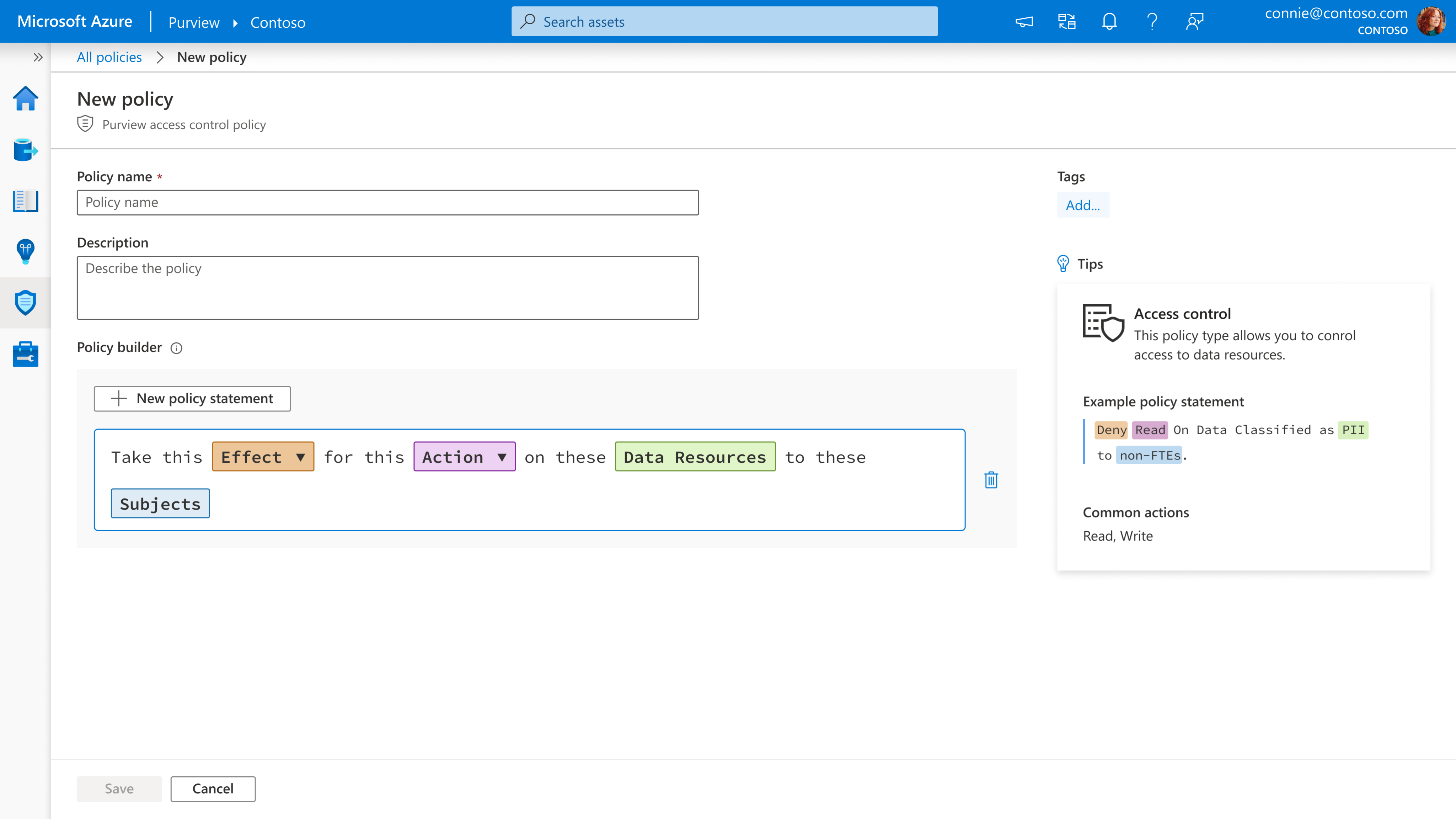The width and height of the screenshot is (1456, 819).
Task: Open the Home sidebar icon
Action: pyautogui.click(x=26, y=99)
